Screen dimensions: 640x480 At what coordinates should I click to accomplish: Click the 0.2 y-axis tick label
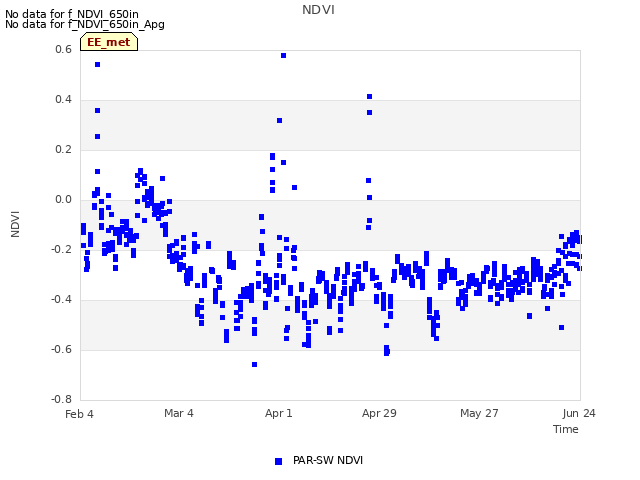[63, 149]
